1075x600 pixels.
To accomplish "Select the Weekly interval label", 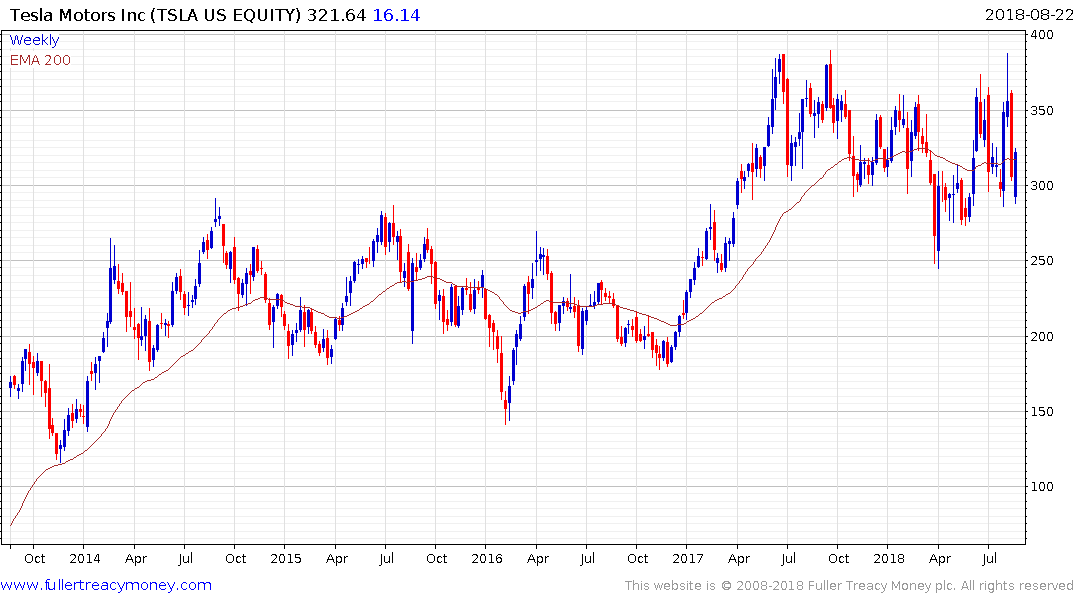I will tap(34, 40).
